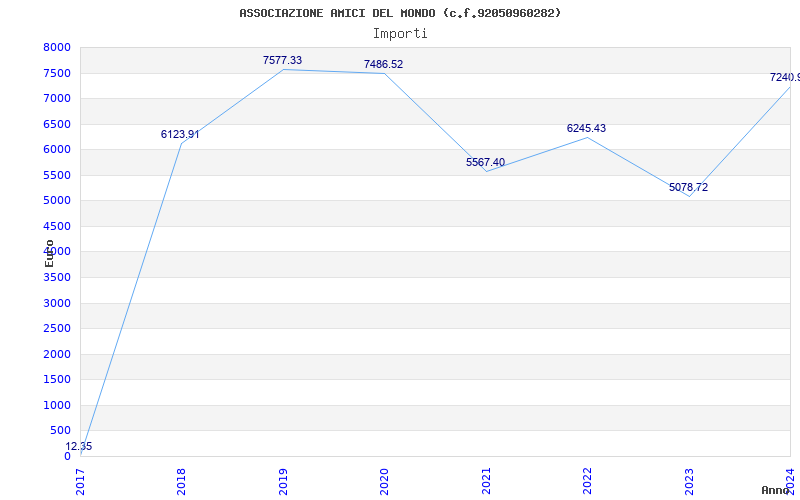The image size is (800, 500).
Task: Select the 7577.33 data label
Action: tap(282, 60)
